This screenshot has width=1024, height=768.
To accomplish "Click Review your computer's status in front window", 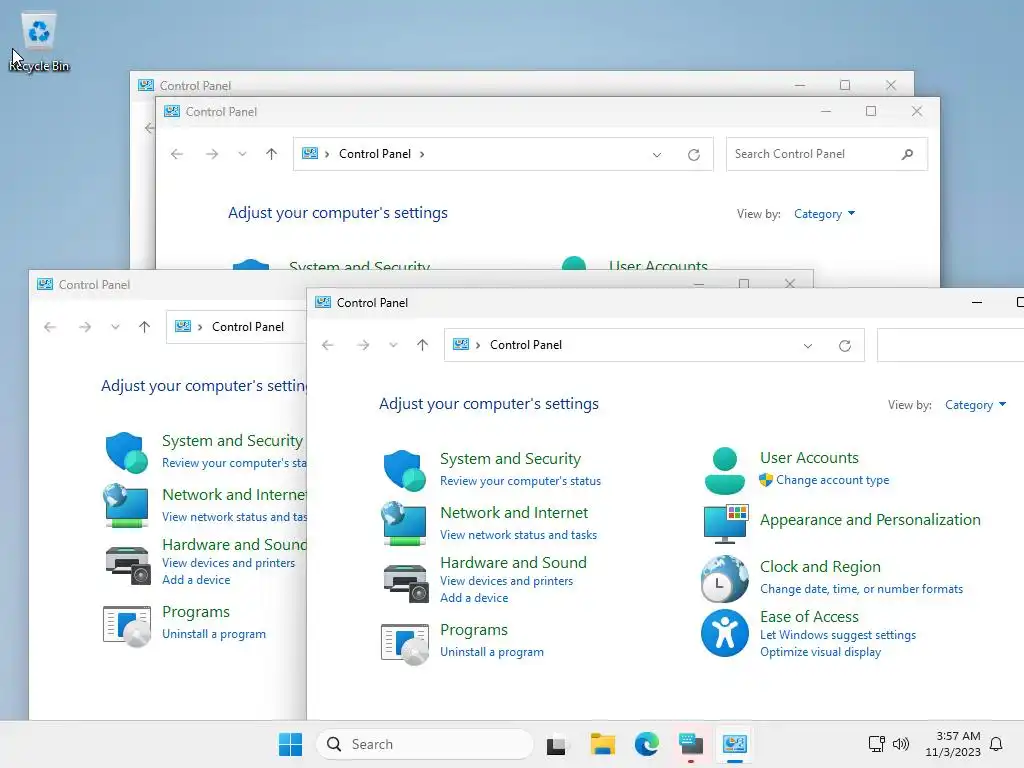I will point(520,481).
